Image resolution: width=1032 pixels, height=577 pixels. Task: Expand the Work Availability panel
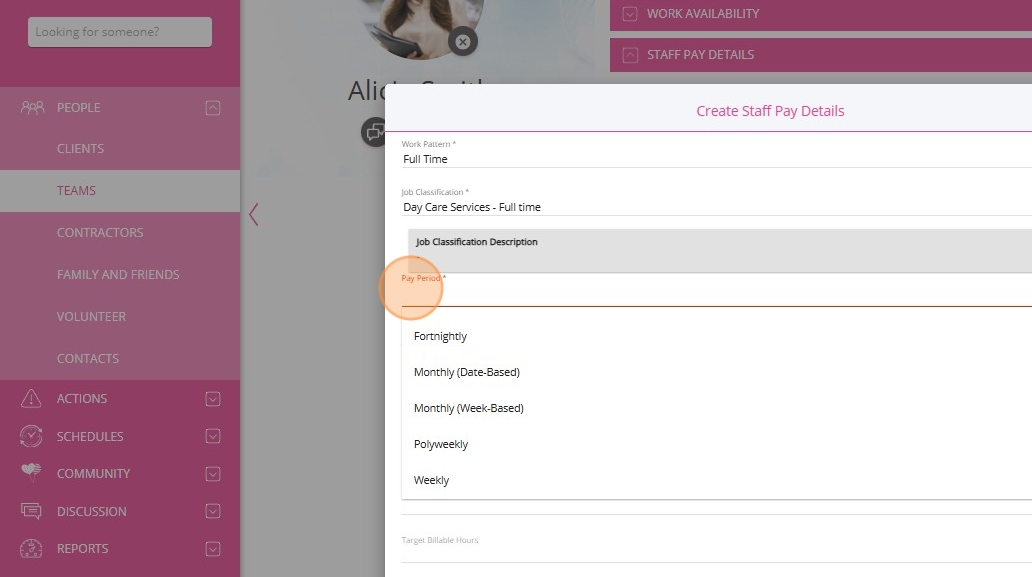pyautogui.click(x=630, y=14)
